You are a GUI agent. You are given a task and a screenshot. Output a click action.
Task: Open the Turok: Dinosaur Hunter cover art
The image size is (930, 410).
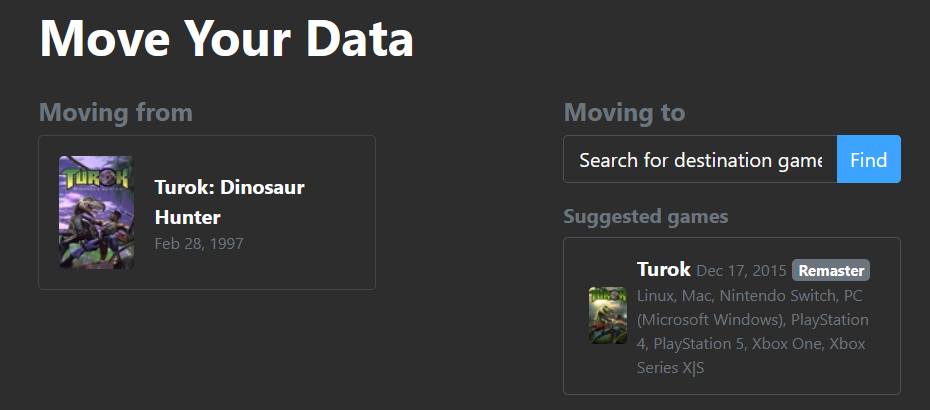point(96,212)
